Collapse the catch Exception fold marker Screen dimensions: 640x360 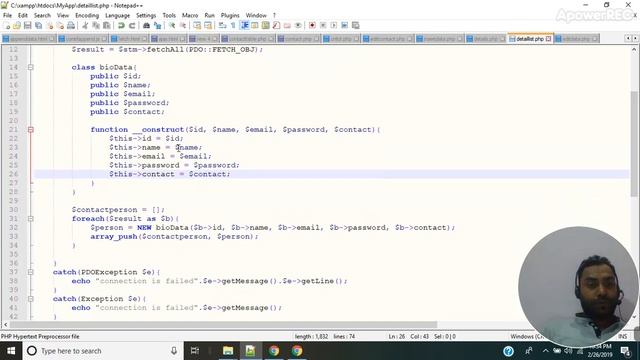(31, 299)
